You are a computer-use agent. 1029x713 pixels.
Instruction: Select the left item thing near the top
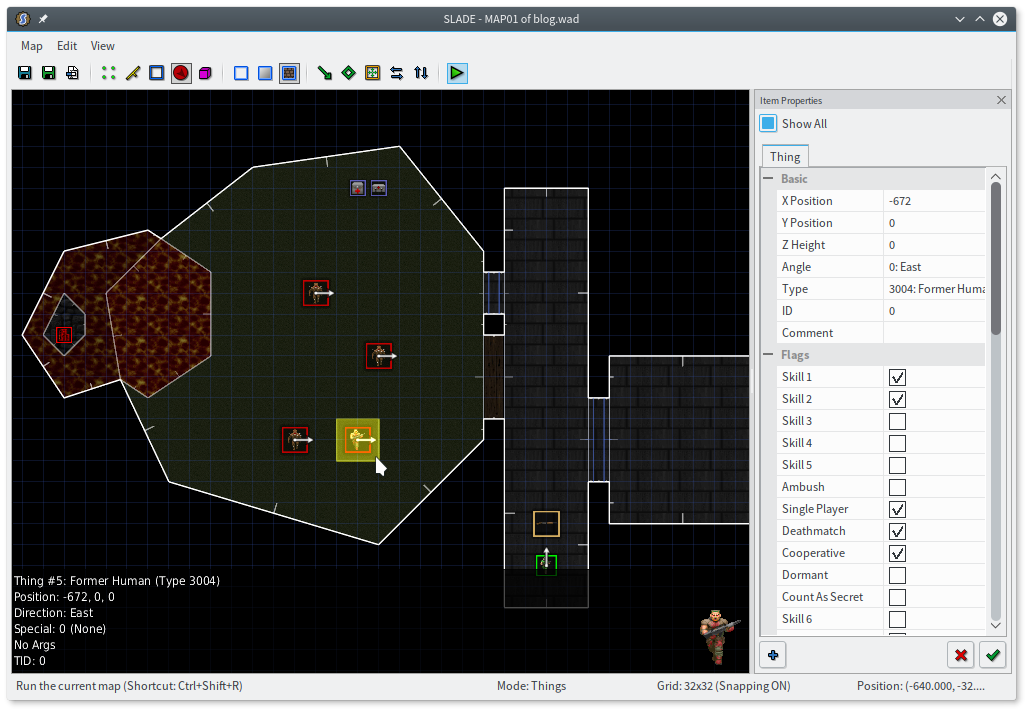[358, 188]
